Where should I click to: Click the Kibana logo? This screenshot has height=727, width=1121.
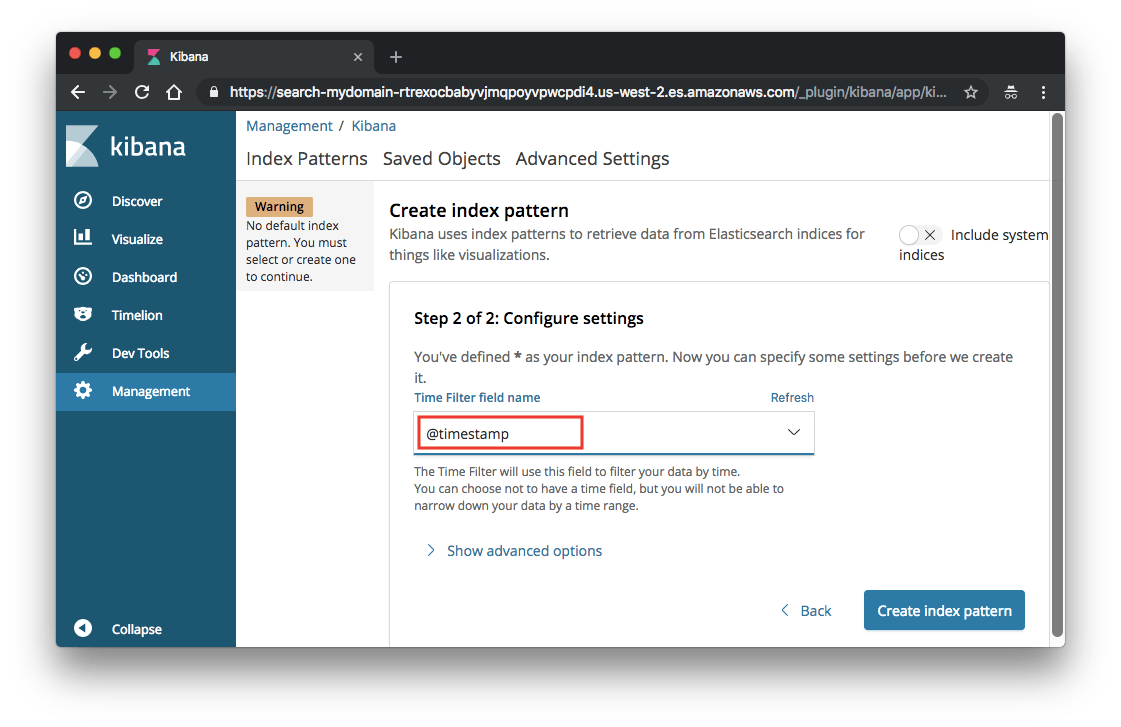click(126, 146)
